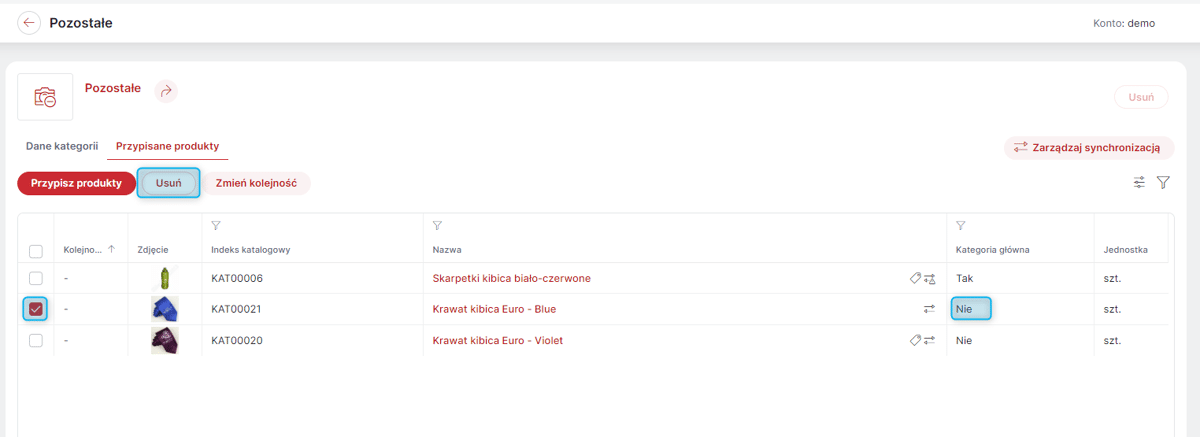Image resolution: width=1200 pixels, height=437 pixels.
Task: Check the KAT00020 row checkbox
Action: (x=36, y=340)
